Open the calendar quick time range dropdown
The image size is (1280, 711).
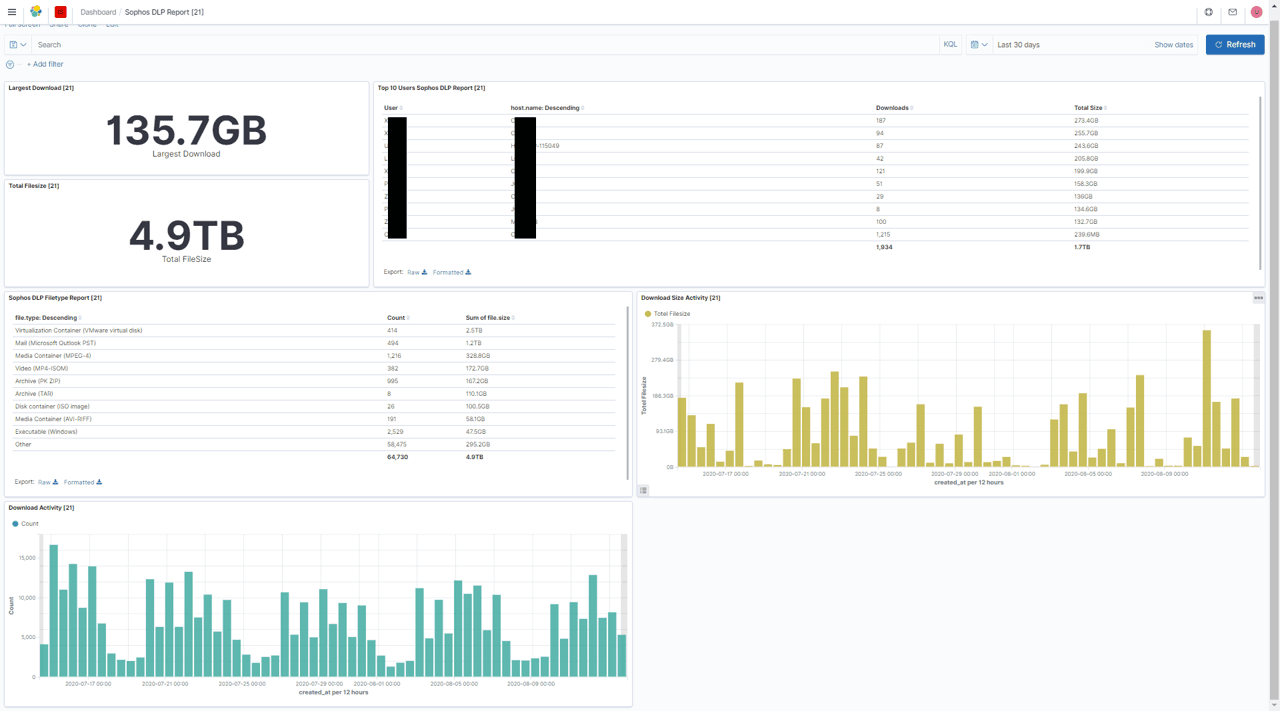point(979,45)
